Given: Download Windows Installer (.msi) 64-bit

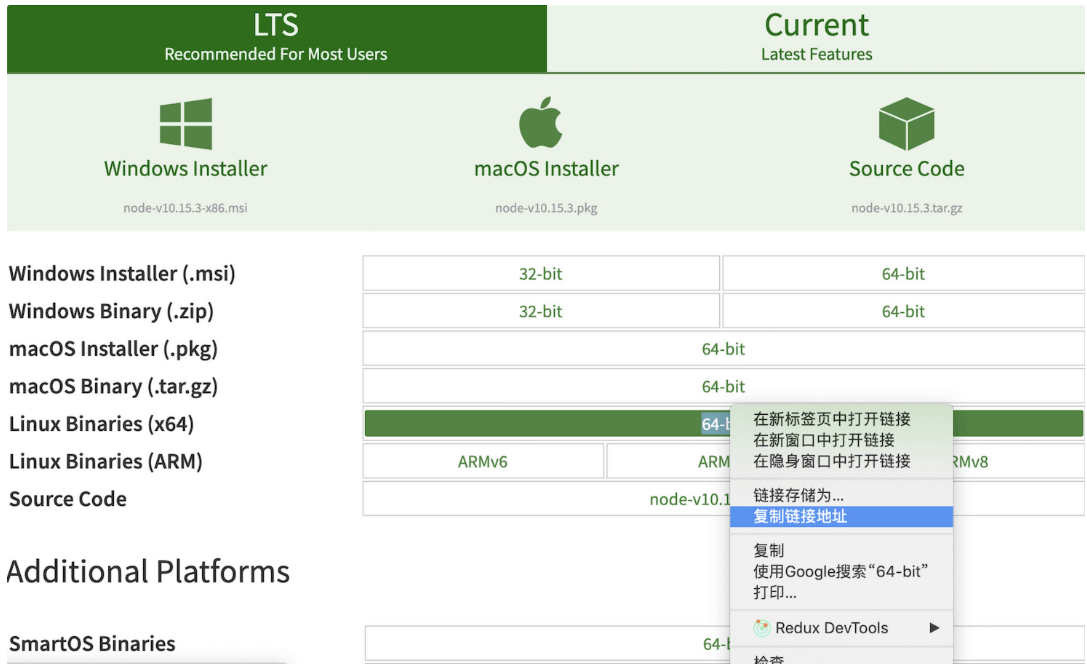Looking at the screenshot, I should [903, 274].
